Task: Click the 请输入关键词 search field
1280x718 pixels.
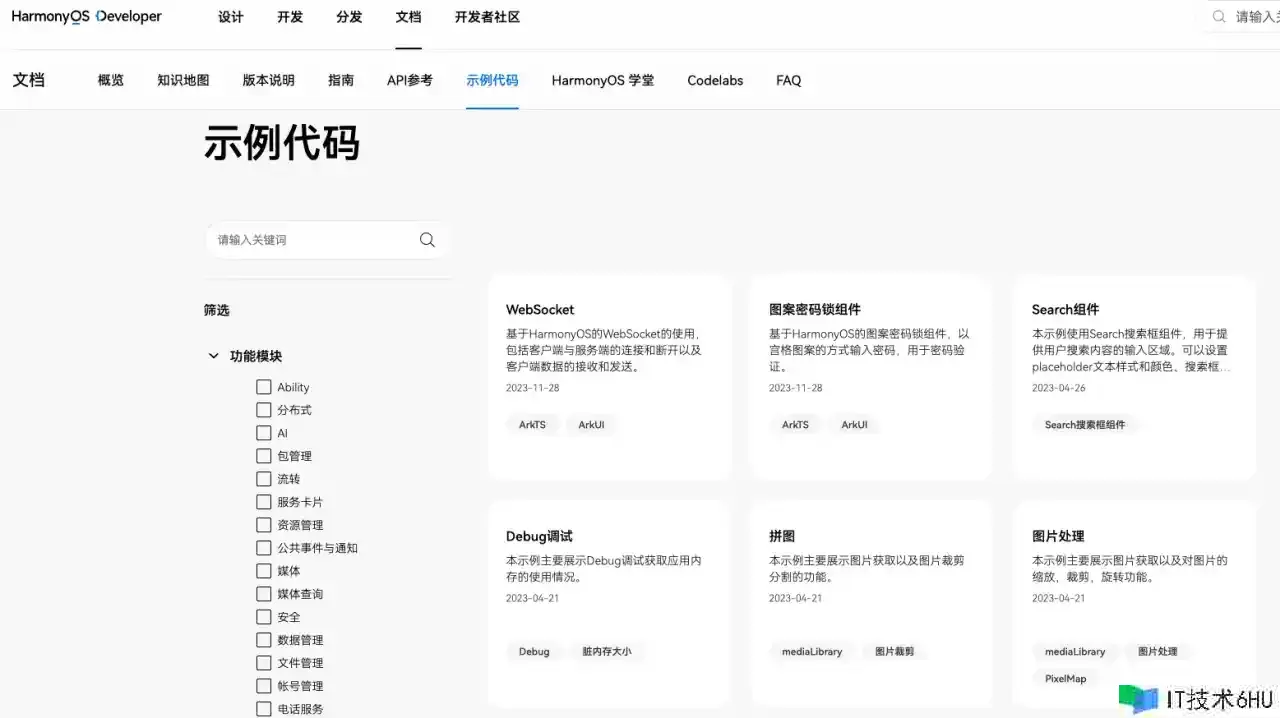Action: [327, 240]
